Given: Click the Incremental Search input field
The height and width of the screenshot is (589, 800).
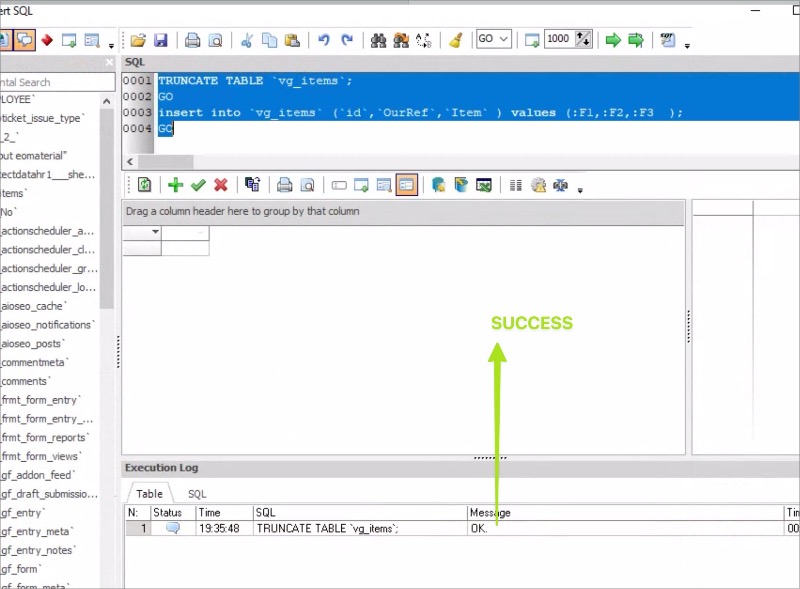Looking at the screenshot, I should coord(57,82).
